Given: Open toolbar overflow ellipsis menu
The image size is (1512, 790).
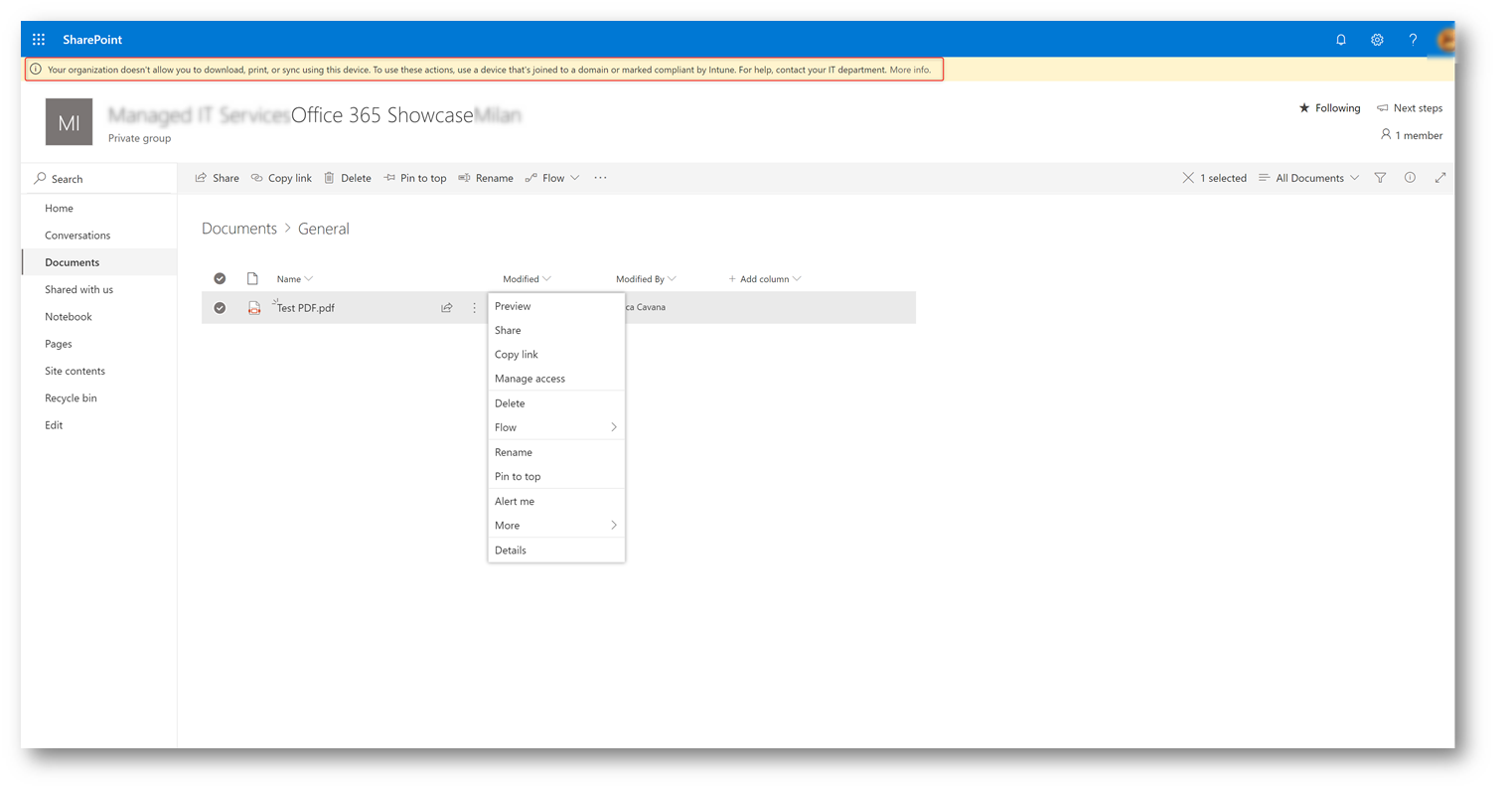Looking at the screenshot, I should 600,178.
